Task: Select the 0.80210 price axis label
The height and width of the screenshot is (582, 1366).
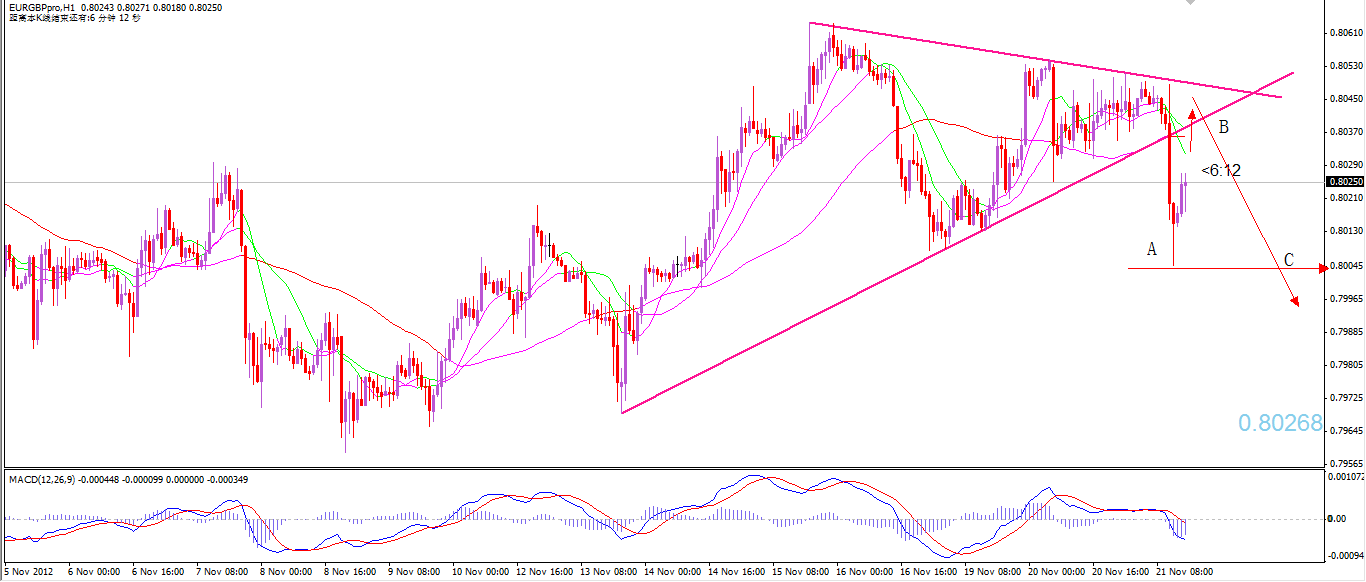Action: 1345,198
